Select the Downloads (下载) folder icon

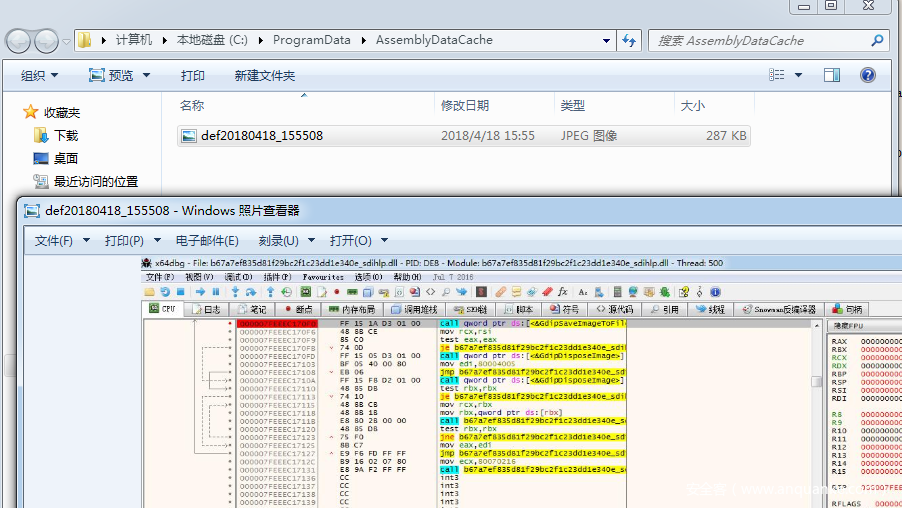pos(41,135)
